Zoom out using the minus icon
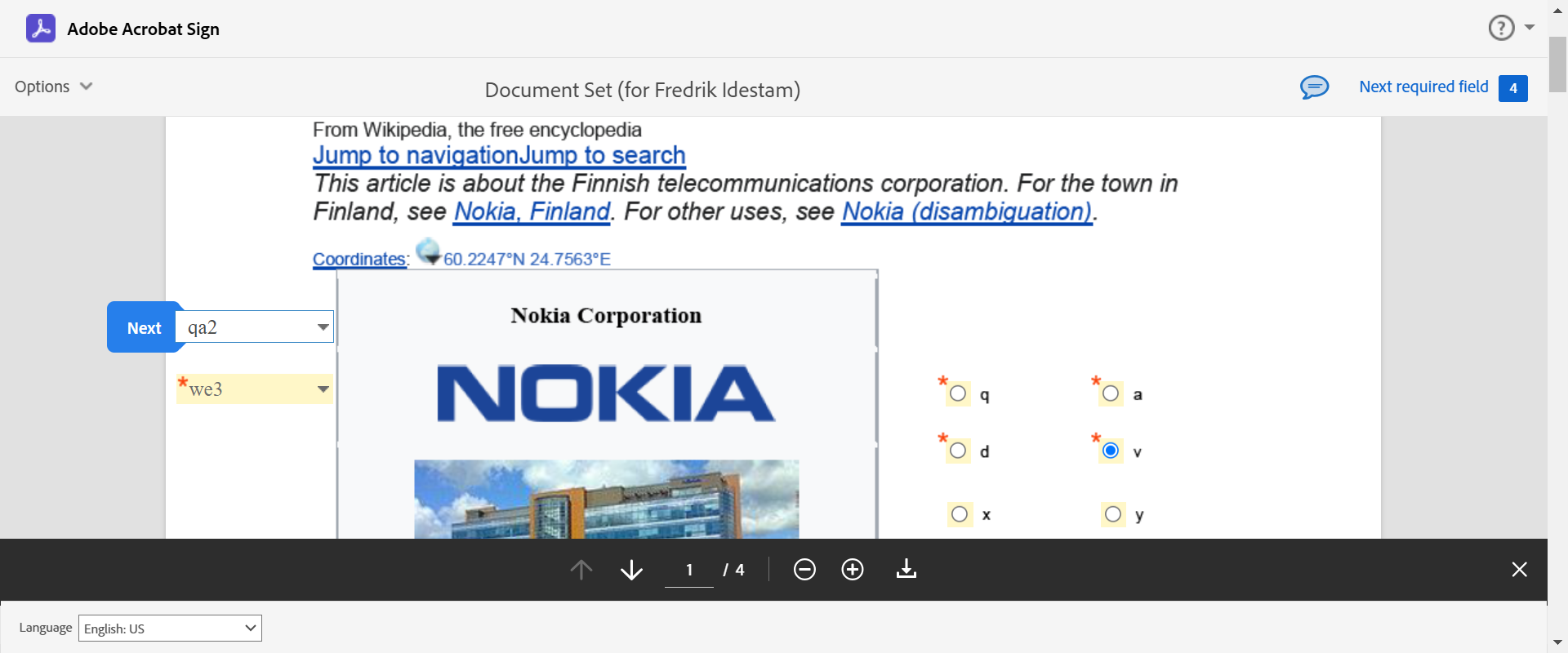1568x653 pixels. pos(804,570)
